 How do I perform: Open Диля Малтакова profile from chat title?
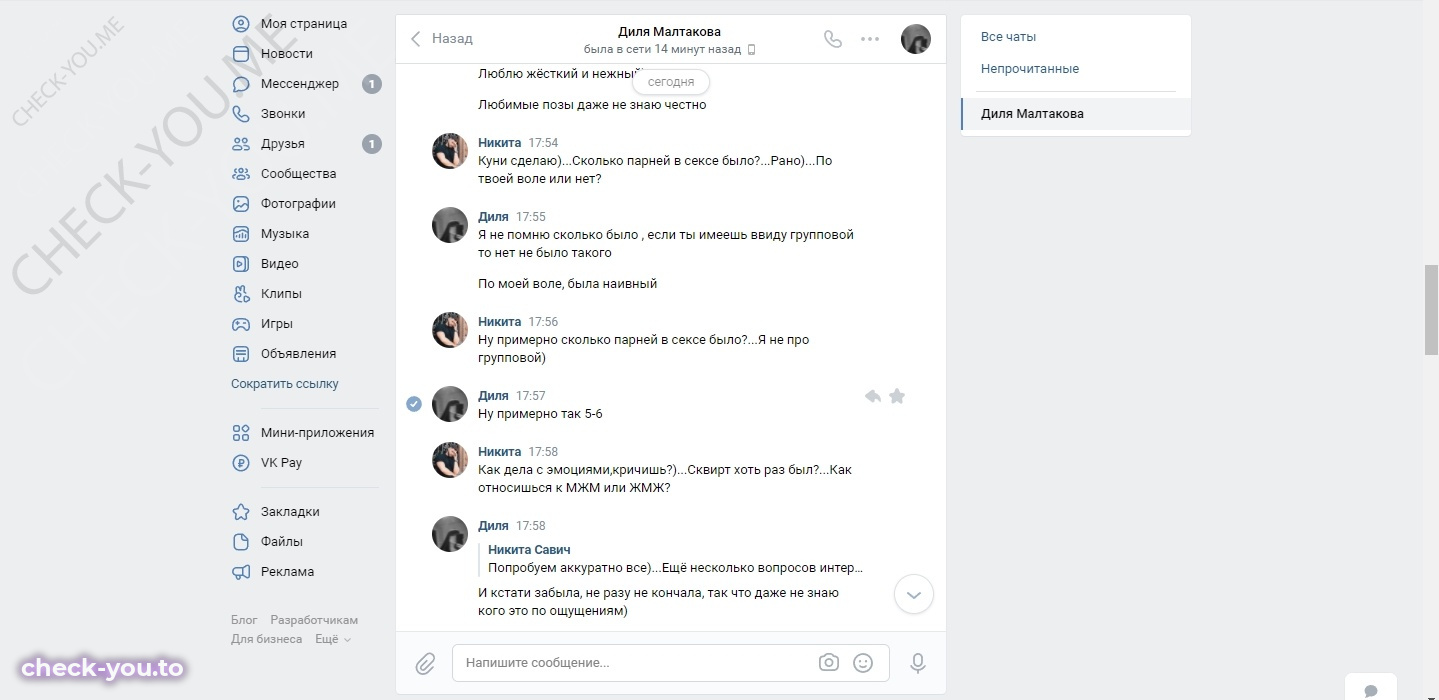point(669,31)
